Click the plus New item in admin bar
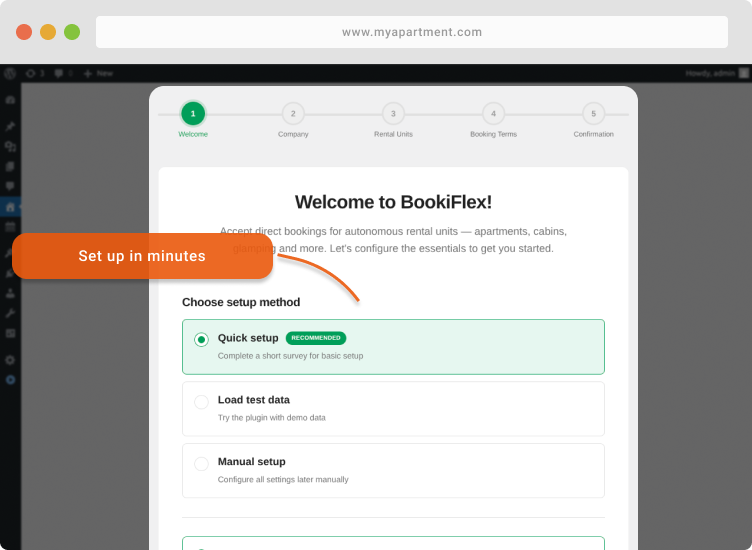Image resolution: width=752 pixels, height=550 pixels. [98, 73]
